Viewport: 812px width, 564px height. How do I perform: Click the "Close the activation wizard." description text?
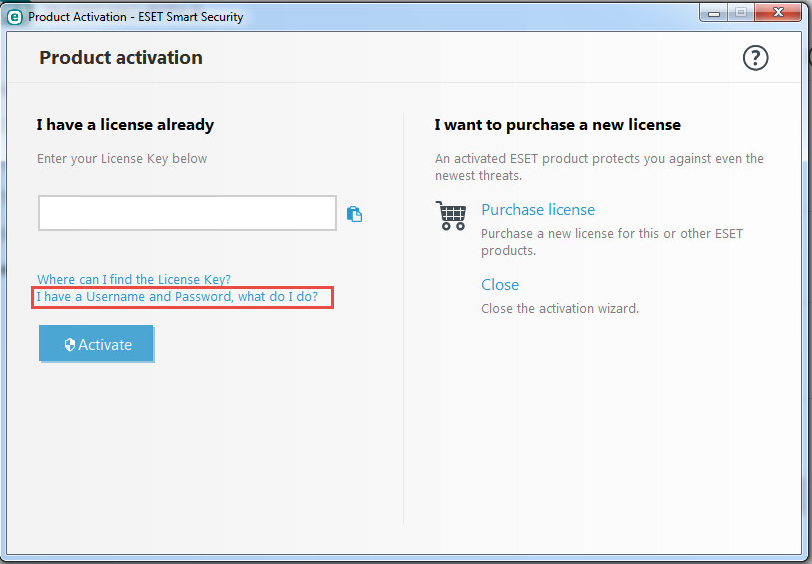coord(560,309)
